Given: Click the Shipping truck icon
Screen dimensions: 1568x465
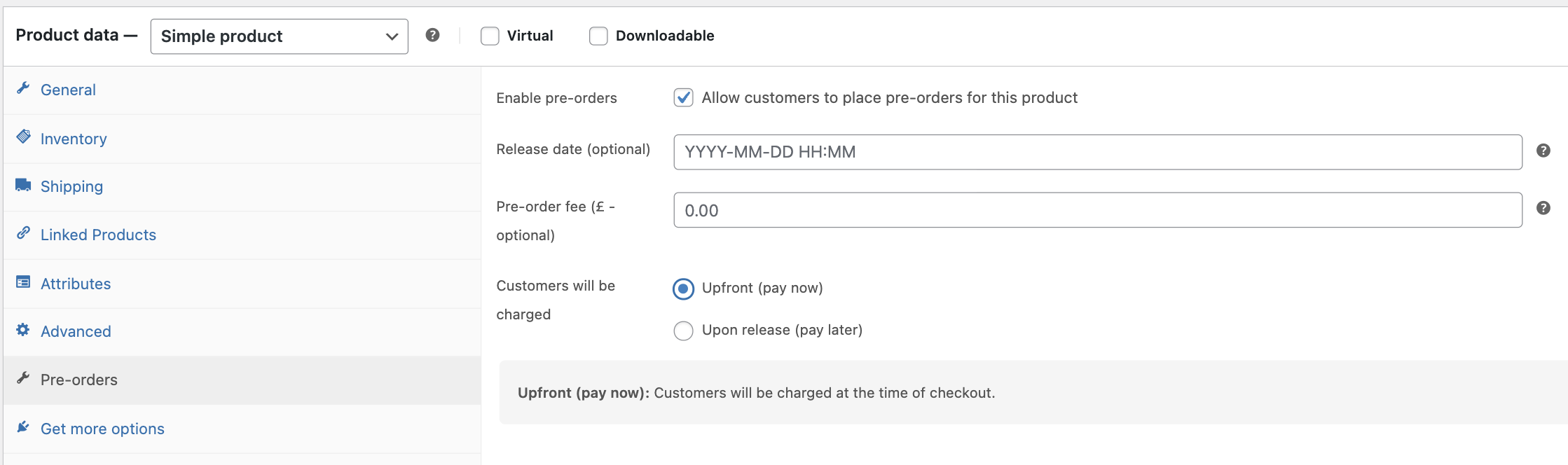Looking at the screenshot, I should [23, 185].
